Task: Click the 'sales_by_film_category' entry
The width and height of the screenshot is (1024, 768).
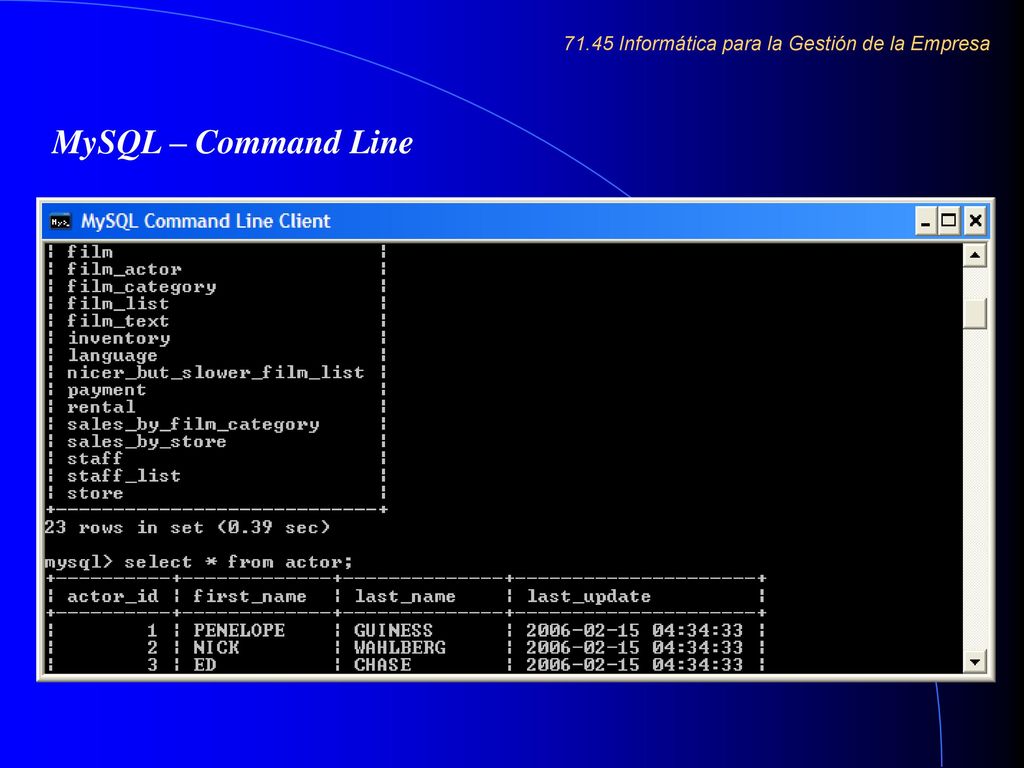Action: [x=193, y=424]
